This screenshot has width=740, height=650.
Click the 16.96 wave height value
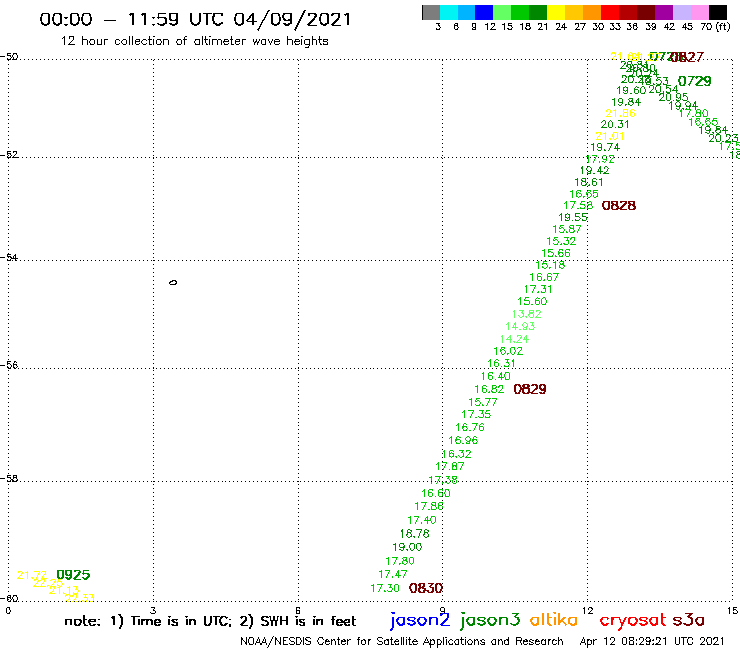pos(463,440)
